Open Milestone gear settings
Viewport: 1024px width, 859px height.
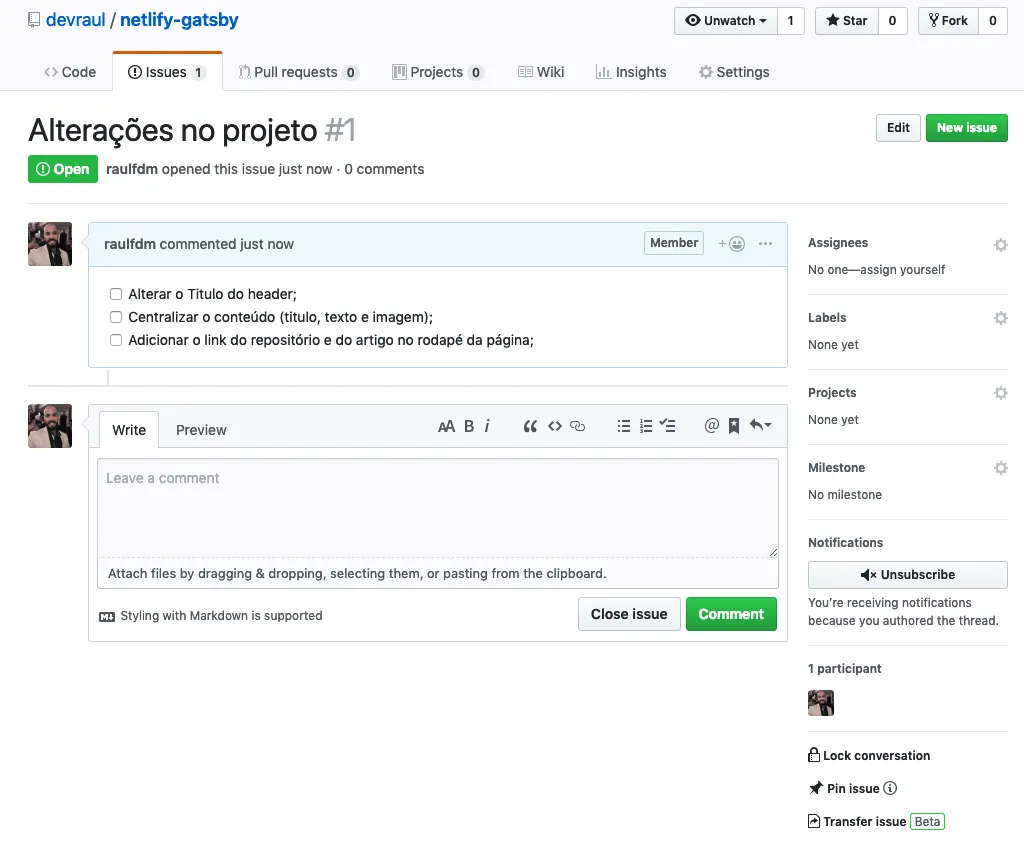click(x=1000, y=468)
